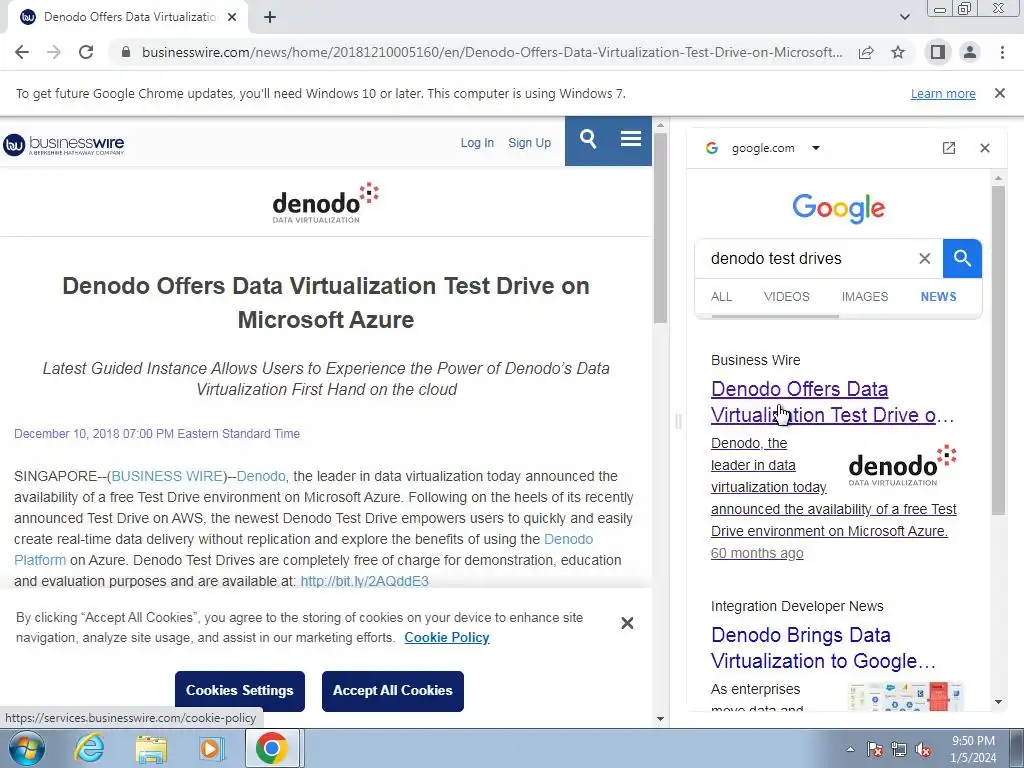Click the side panel scrollbar thumb
The image size is (1024, 768).
(998, 351)
